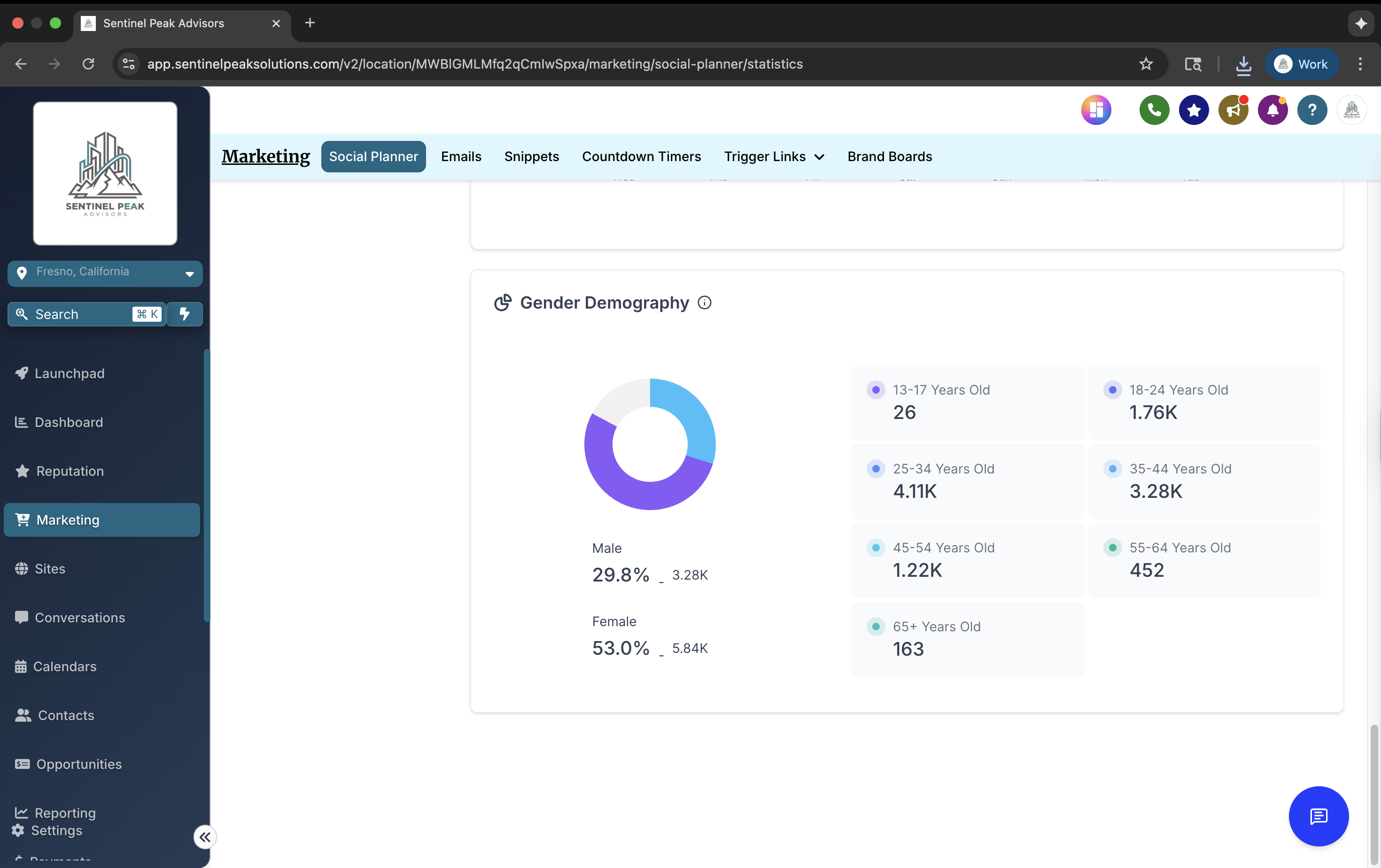
Task: Open the purple bell notifications icon
Action: click(x=1272, y=110)
